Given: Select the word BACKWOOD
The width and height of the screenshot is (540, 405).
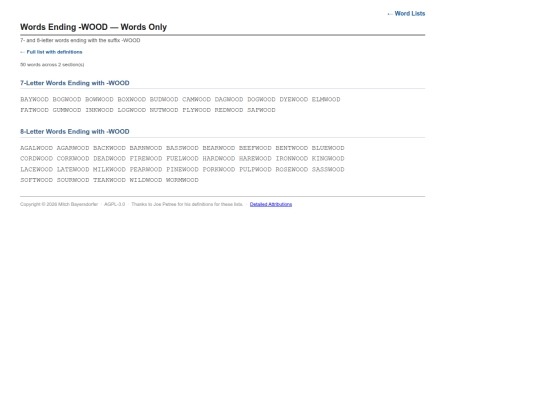Looking at the screenshot, I should click(x=110, y=148).
